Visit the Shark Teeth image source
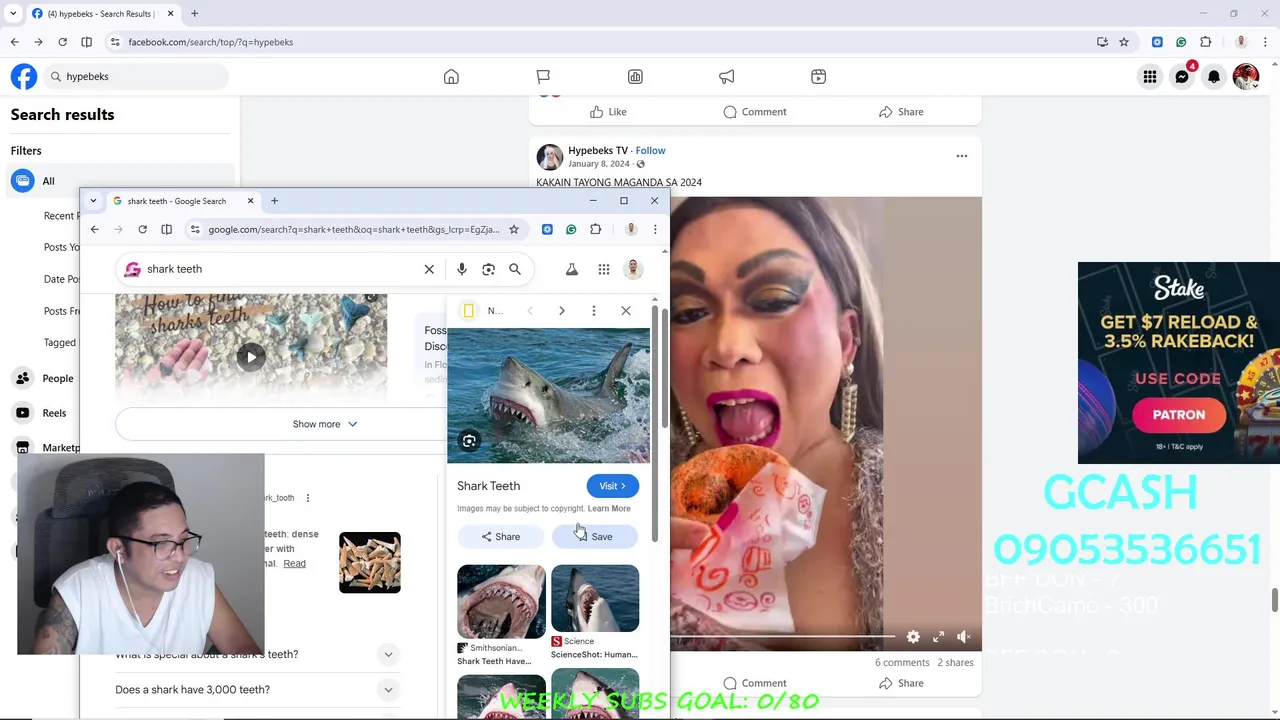Screen dimensions: 1280x720 [x=612, y=486]
